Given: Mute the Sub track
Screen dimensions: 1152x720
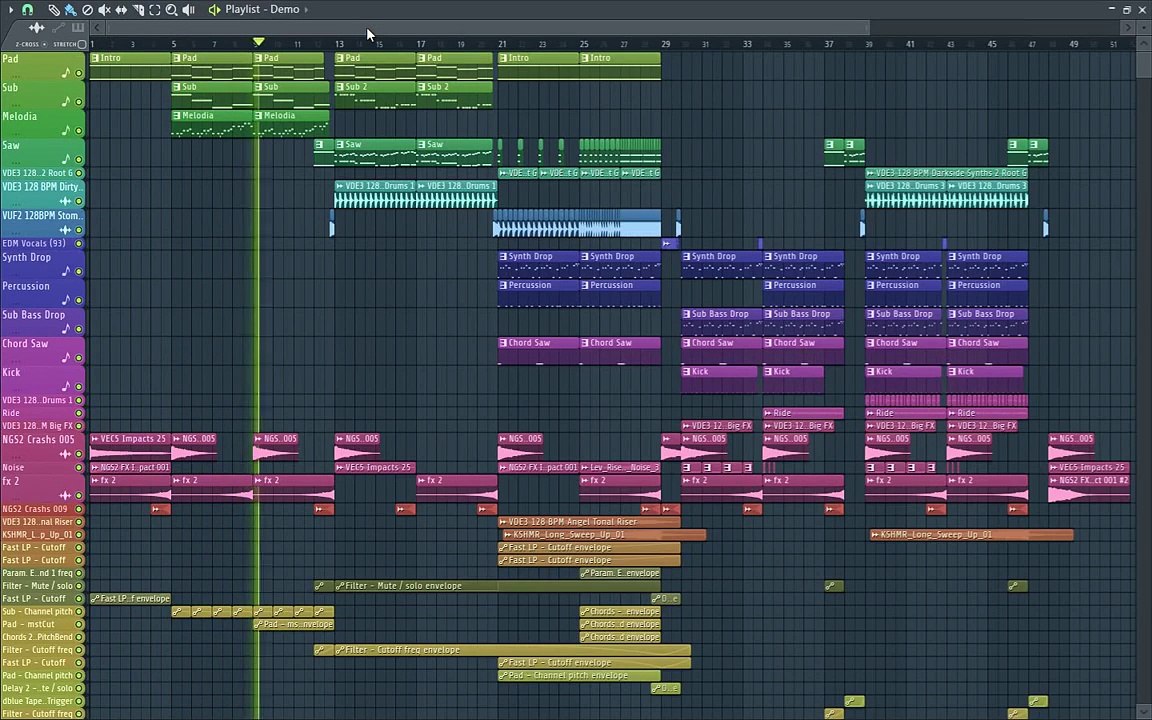Looking at the screenshot, I should click(79, 101).
